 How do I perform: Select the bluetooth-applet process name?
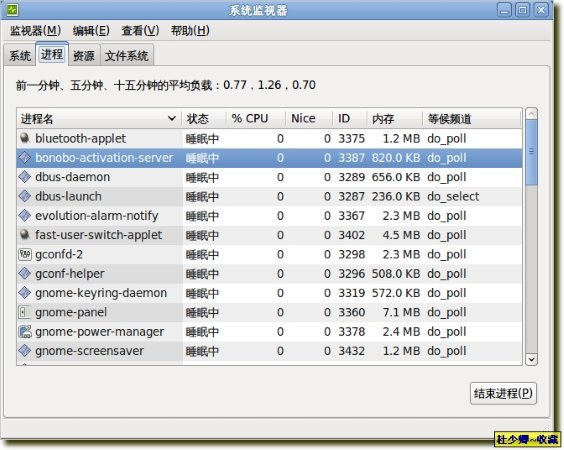(81, 138)
